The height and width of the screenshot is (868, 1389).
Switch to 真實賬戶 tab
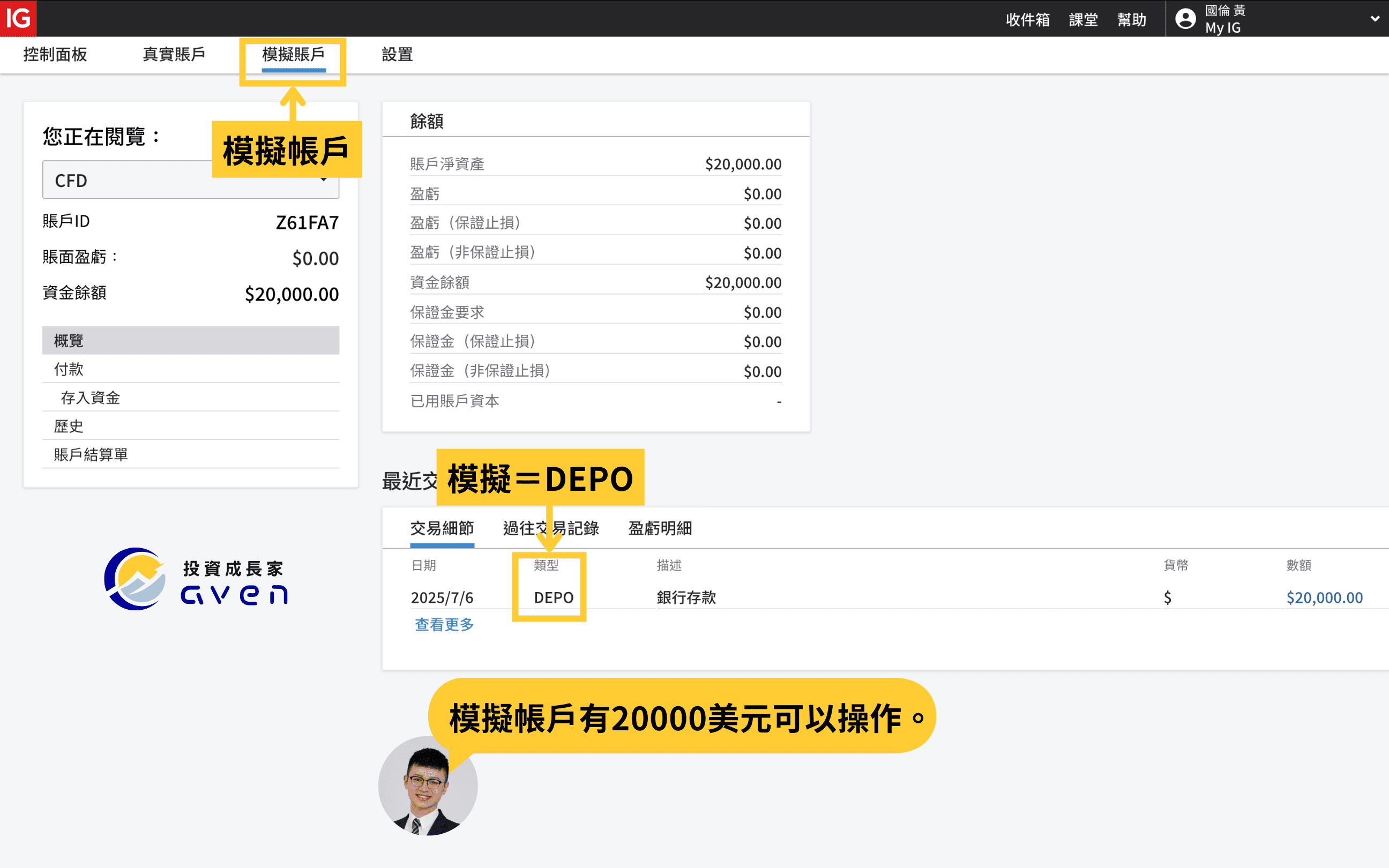click(x=174, y=55)
